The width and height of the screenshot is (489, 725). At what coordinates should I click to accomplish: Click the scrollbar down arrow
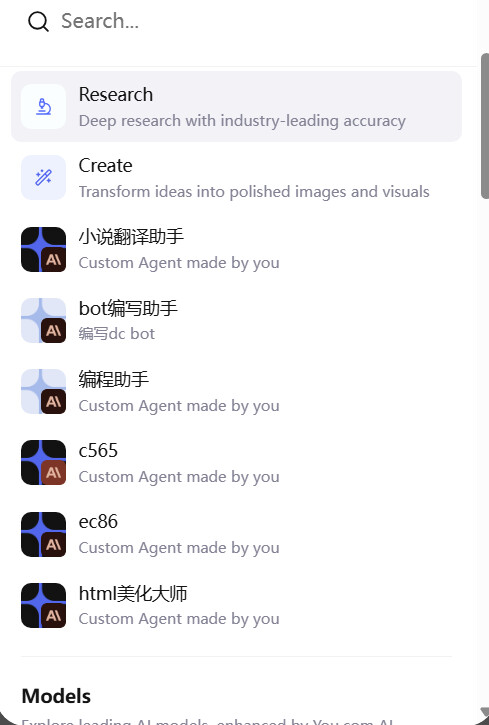coord(485,711)
